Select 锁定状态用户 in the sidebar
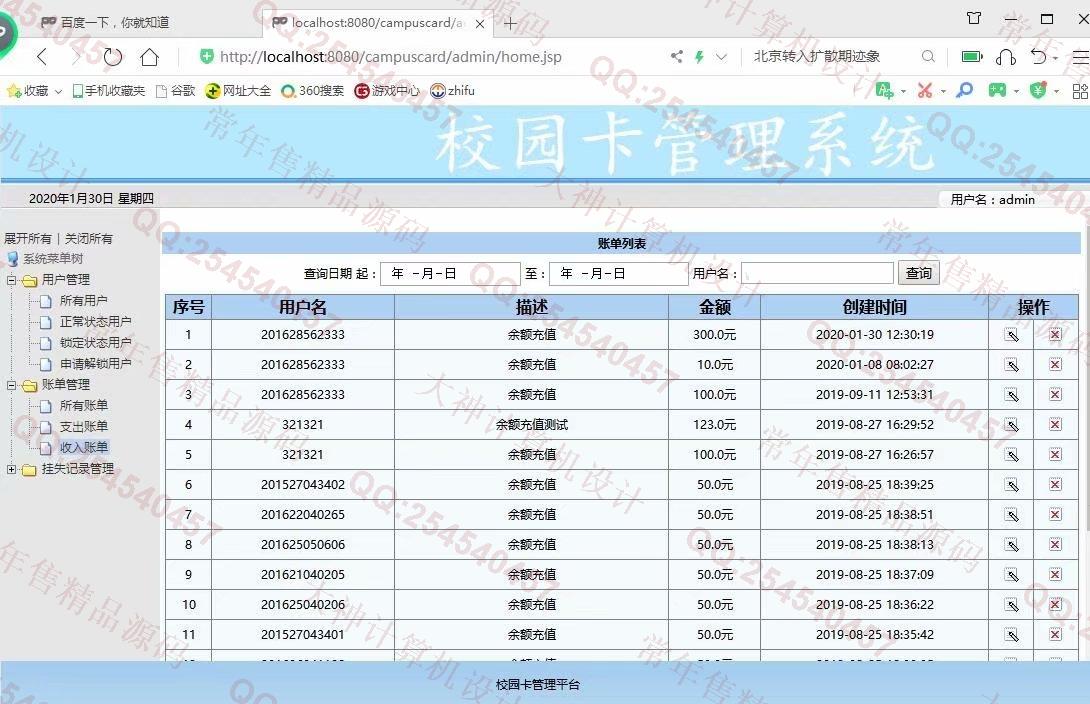Viewport: 1090px width, 704px height. (x=95, y=343)
